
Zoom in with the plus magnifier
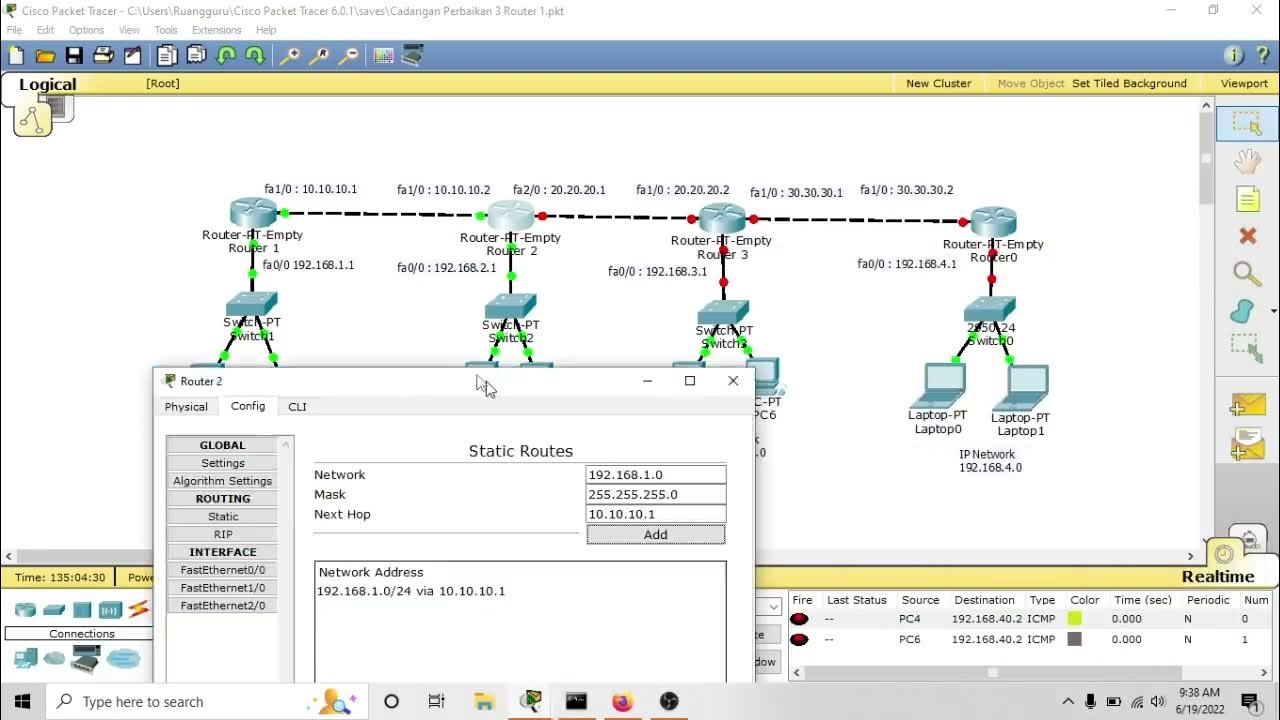click(289, 56)
